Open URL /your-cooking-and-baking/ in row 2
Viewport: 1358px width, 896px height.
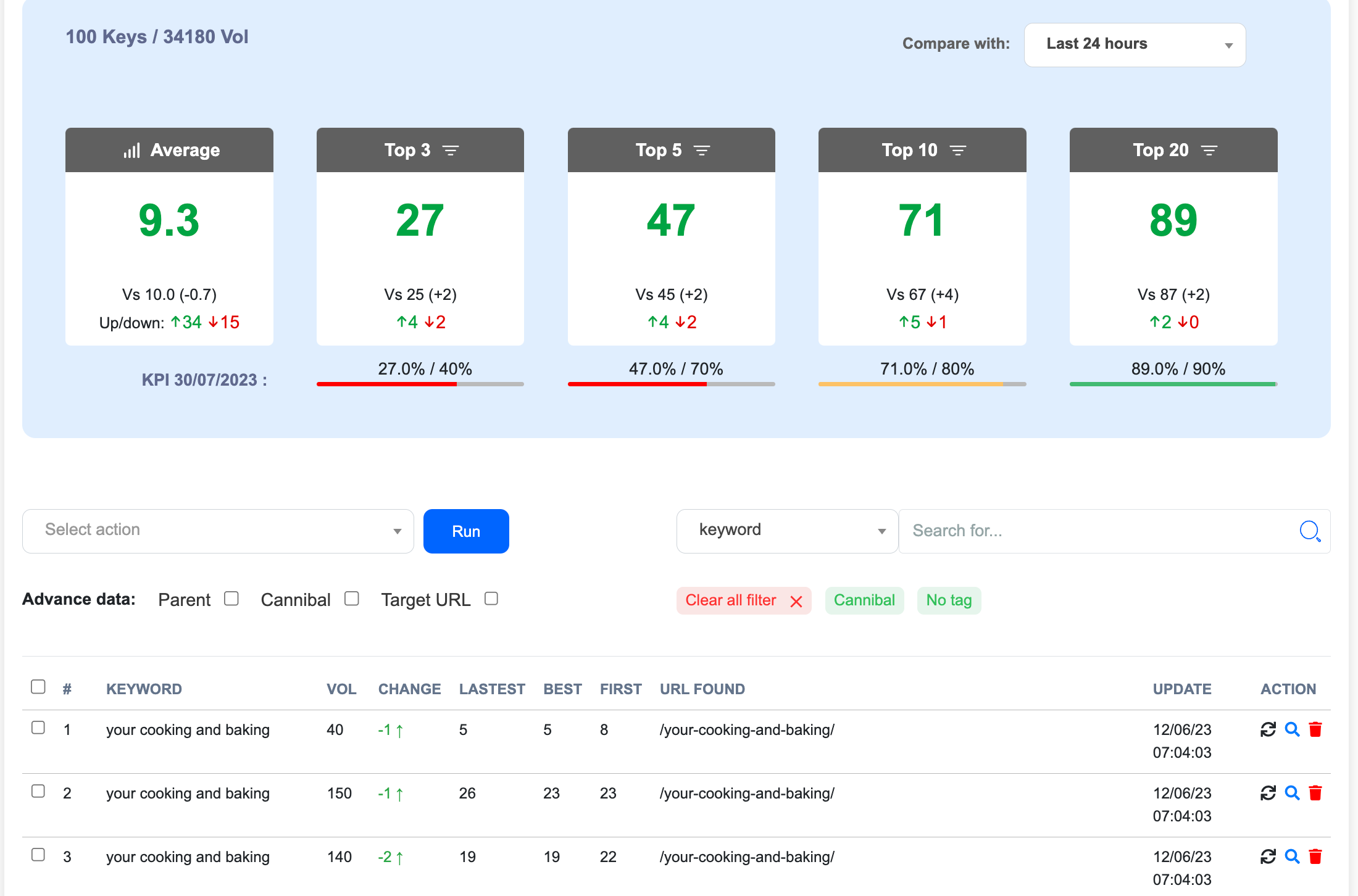tap(747, 794)
